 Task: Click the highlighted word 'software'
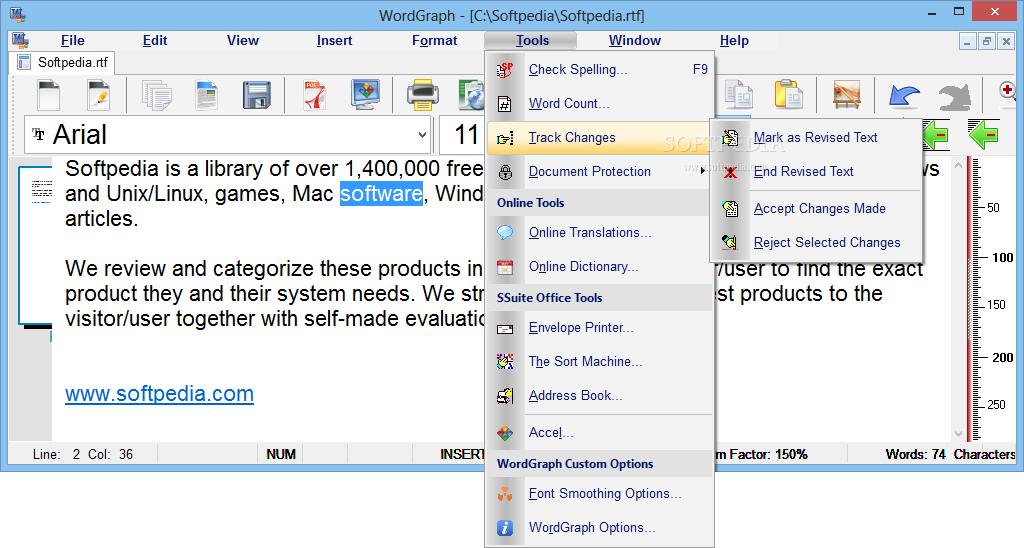click(x=381, y=194)
